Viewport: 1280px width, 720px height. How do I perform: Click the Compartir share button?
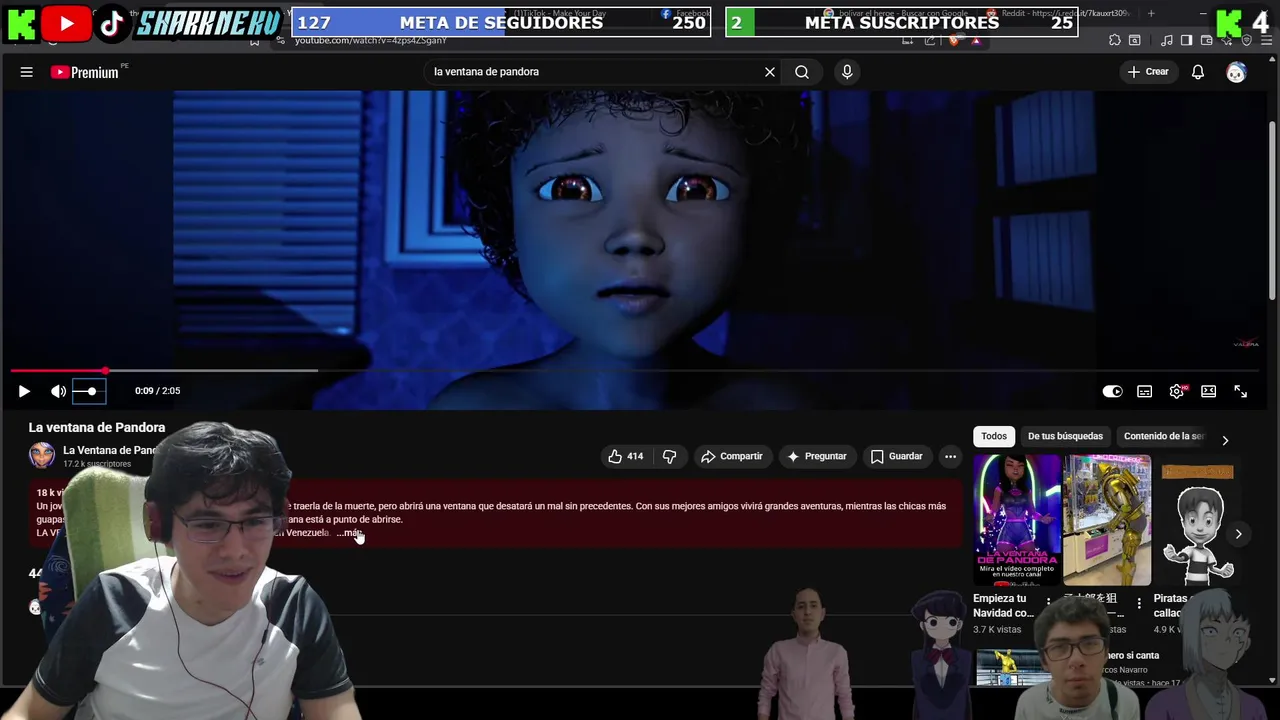coord(731,456)
